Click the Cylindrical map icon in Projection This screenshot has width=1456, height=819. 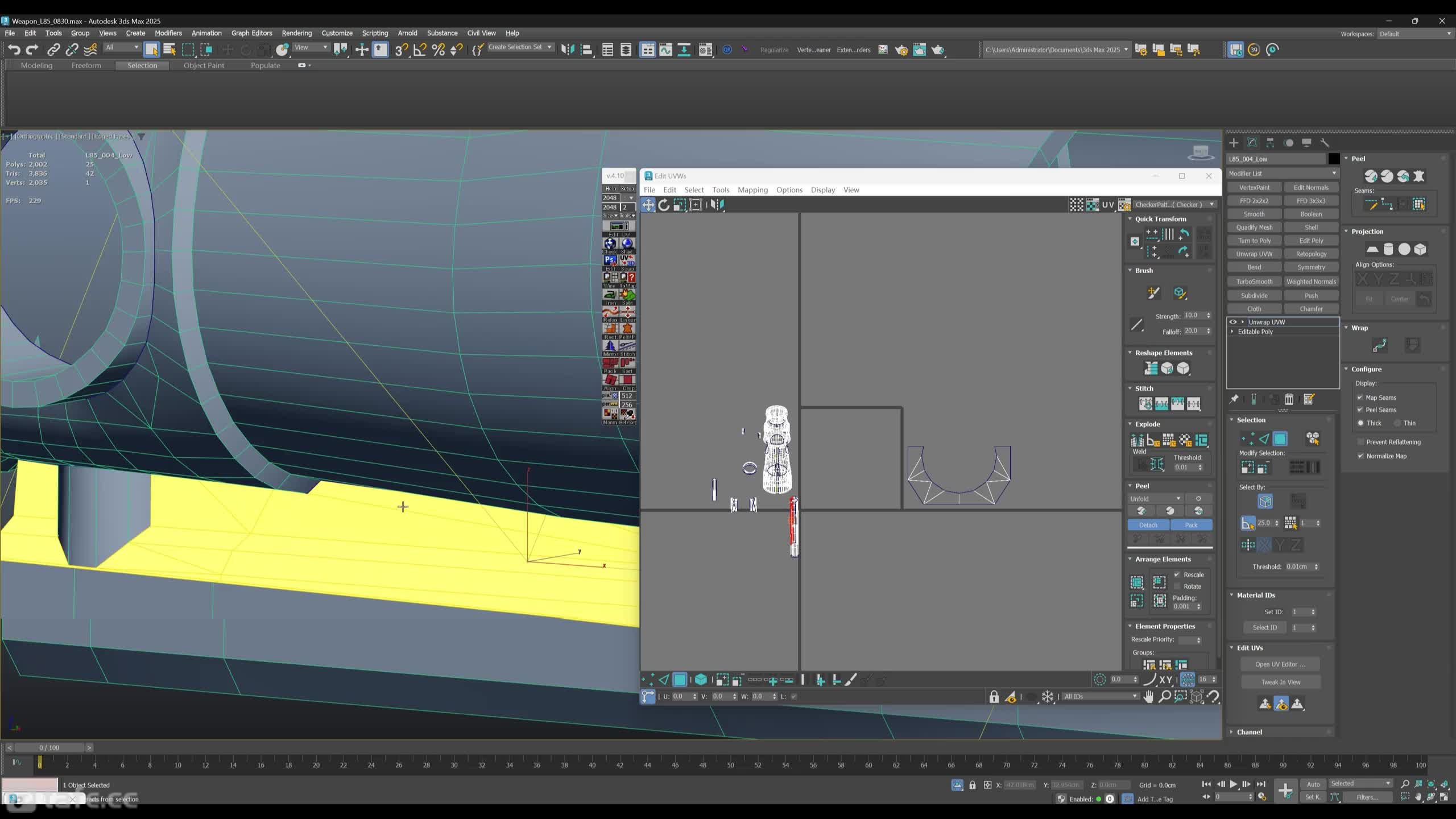[x=1388, y=249]
